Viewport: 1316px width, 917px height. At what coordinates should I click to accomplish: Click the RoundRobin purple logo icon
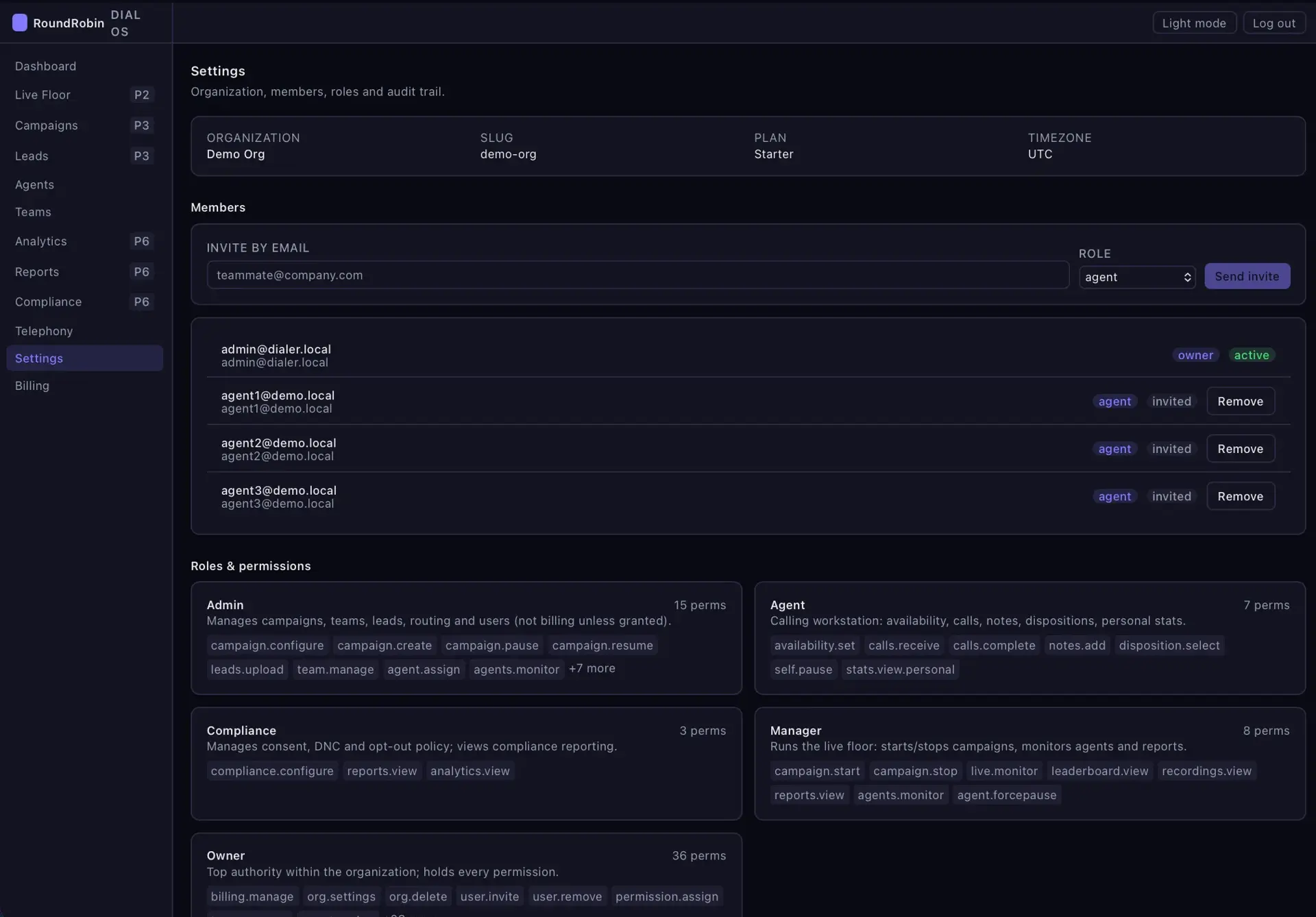click(20, 23)
